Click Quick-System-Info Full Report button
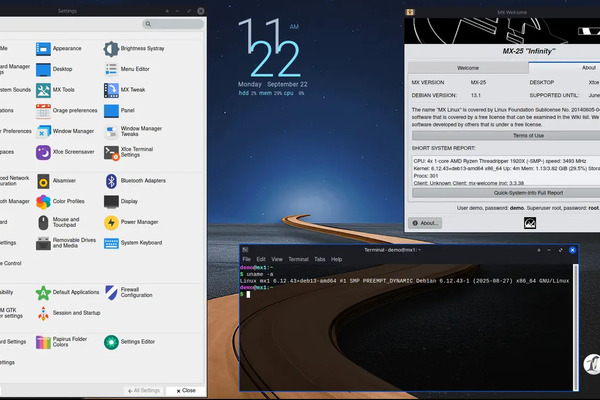 pyautogui.click(x=506, y=193)
